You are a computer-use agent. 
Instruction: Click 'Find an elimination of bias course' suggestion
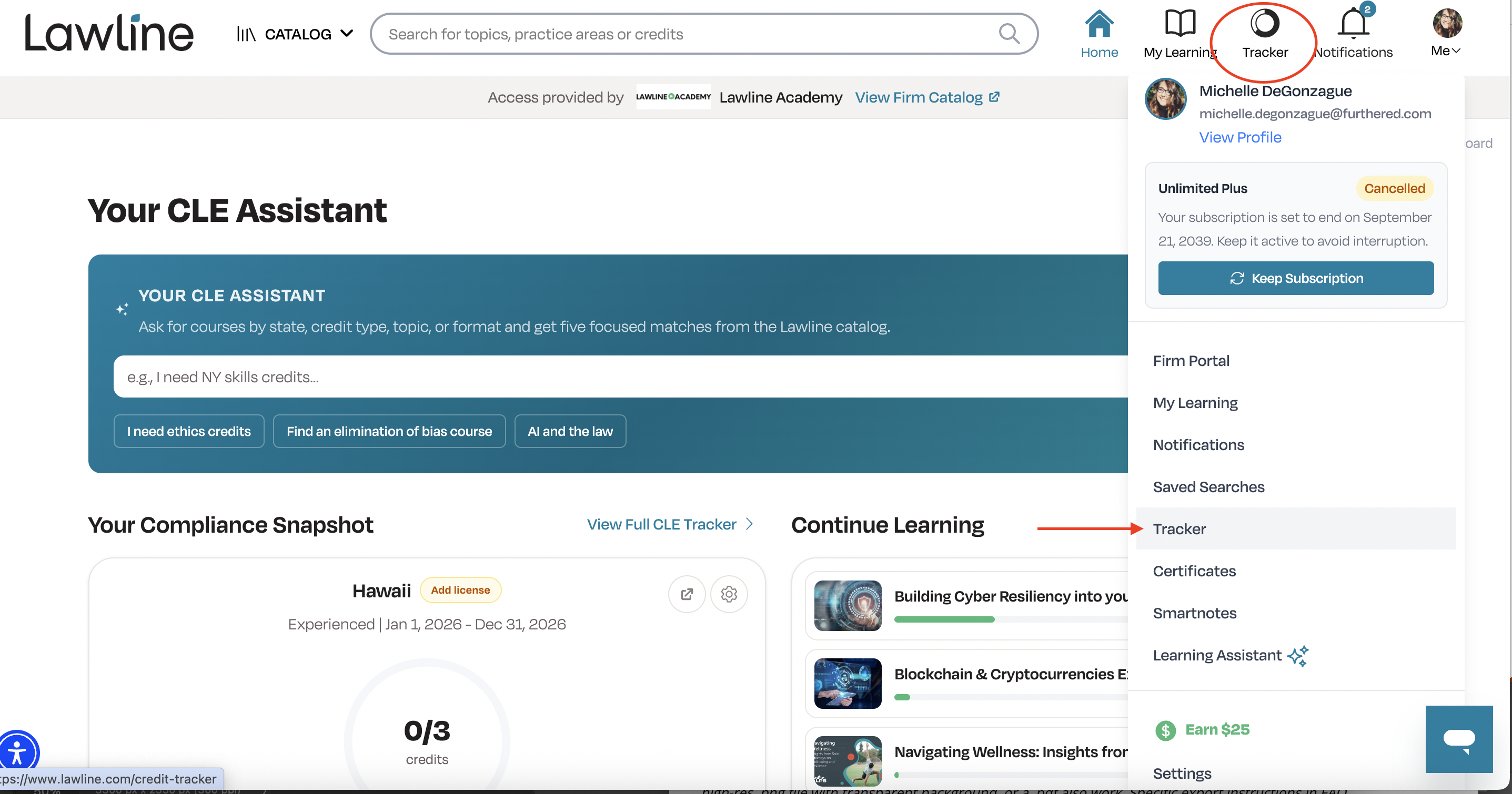click(389, 431)
